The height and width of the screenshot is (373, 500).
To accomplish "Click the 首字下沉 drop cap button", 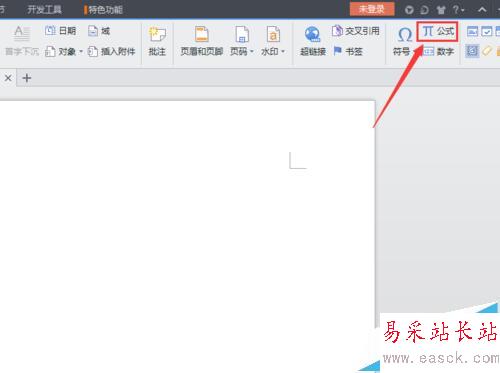I will (x=22, y=42).
